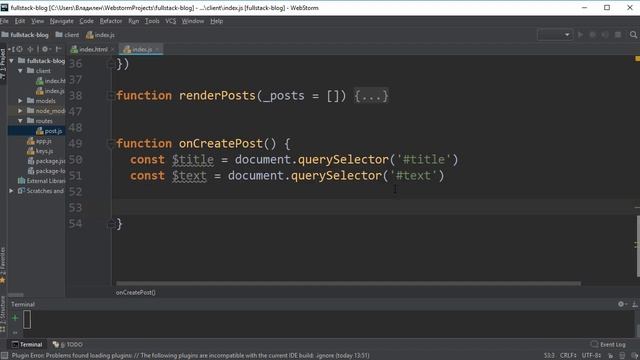Open the Refactor menu
Screen dimensions: 640x360
(111, 21)
